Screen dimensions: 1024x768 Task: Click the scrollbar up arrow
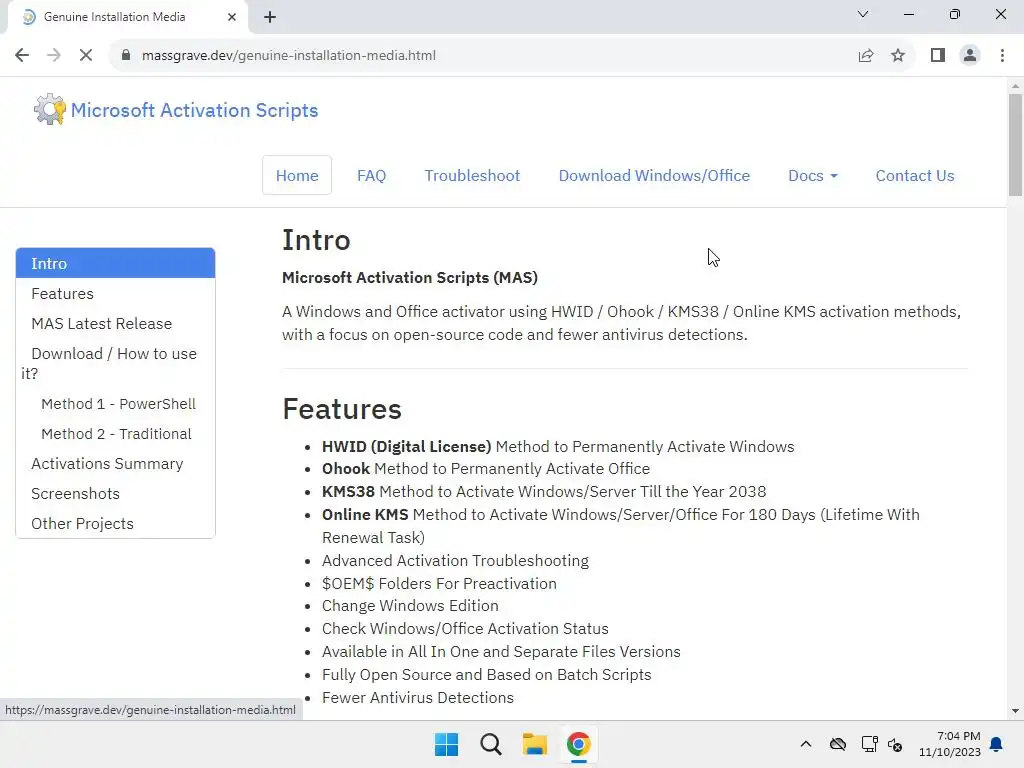tap(1015, 86)
